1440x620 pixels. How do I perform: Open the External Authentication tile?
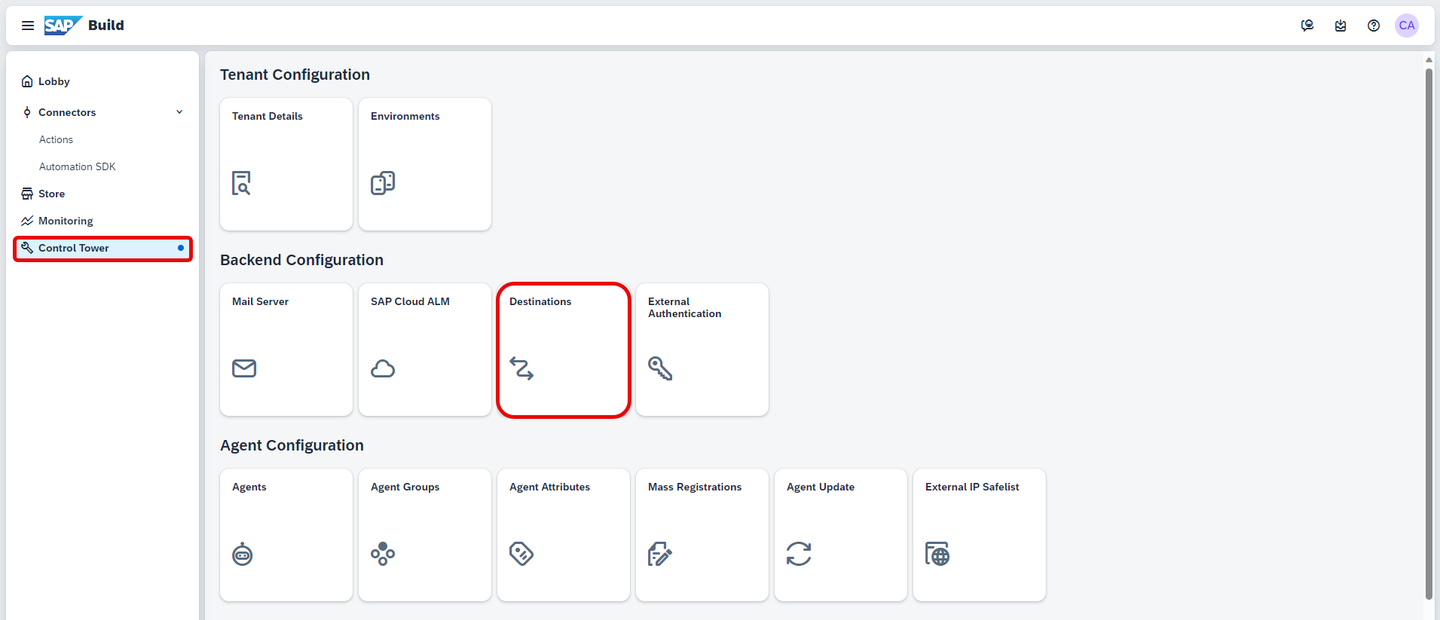click(702, 349)
